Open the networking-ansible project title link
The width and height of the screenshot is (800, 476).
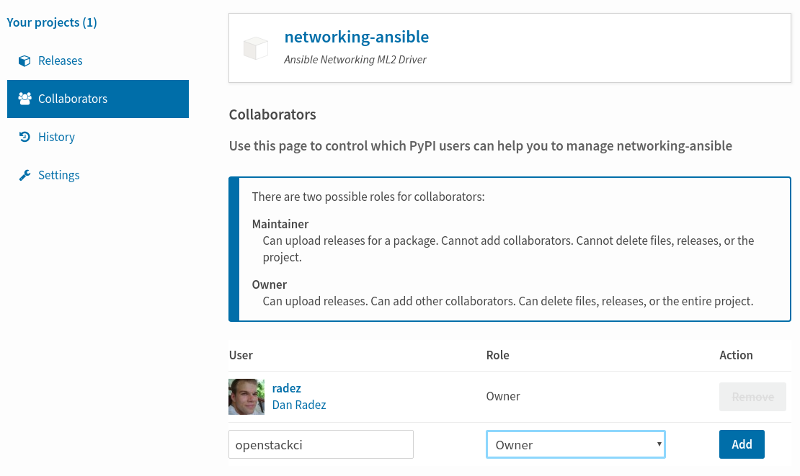(356, 37)
